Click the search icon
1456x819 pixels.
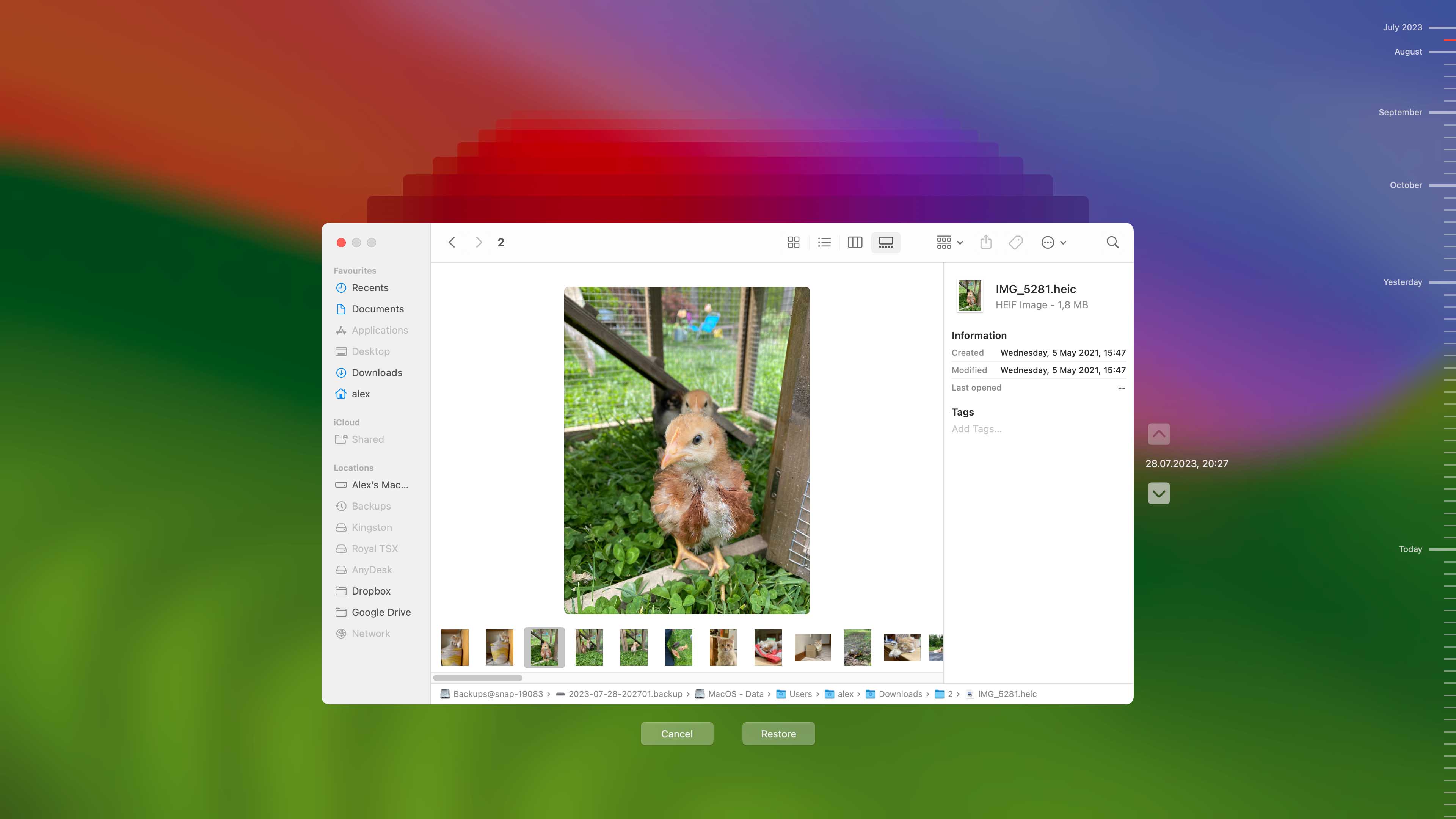[1112, 242]
